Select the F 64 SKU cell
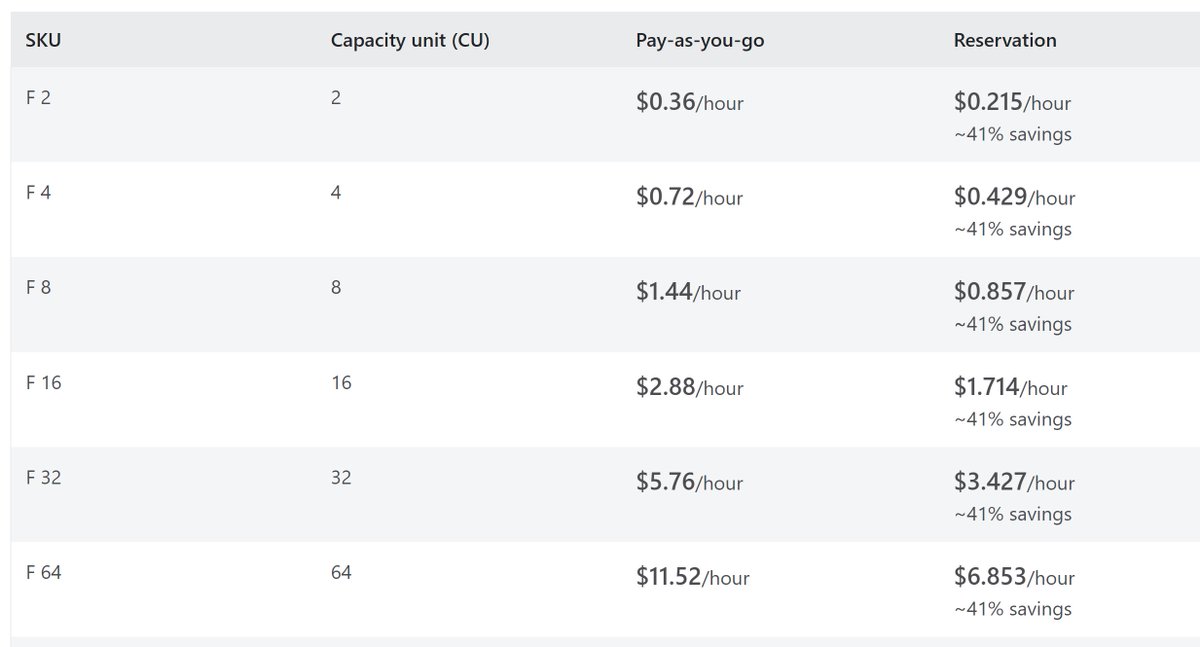The width and height of the screenshot is (1200, 647). tap(43, 573)
